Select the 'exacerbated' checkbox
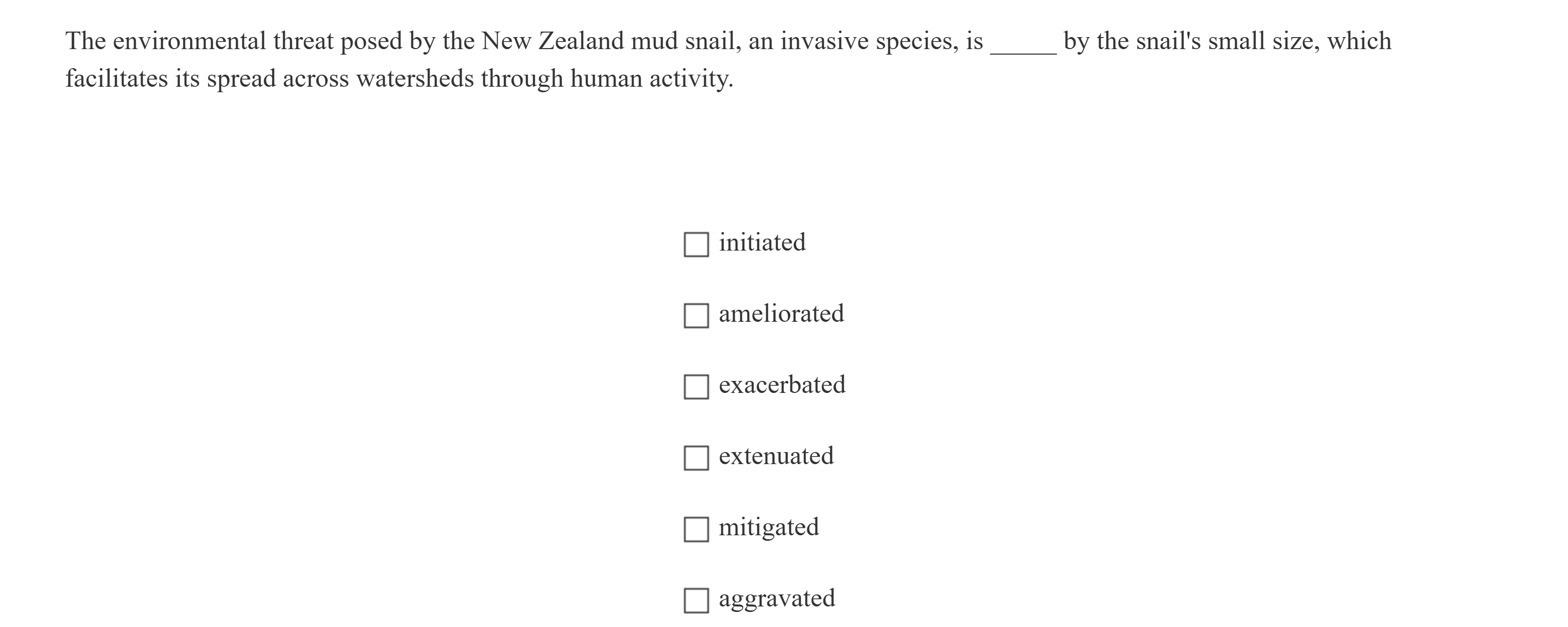Image resolution: width=1568 pixels, height=627 pixels. tap(695, 387)
